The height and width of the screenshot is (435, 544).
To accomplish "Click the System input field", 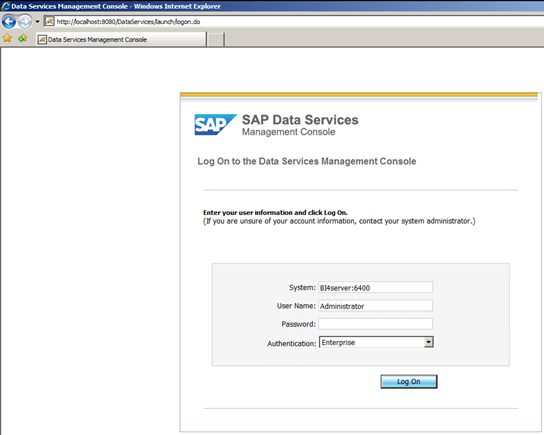I will (375, 287).
